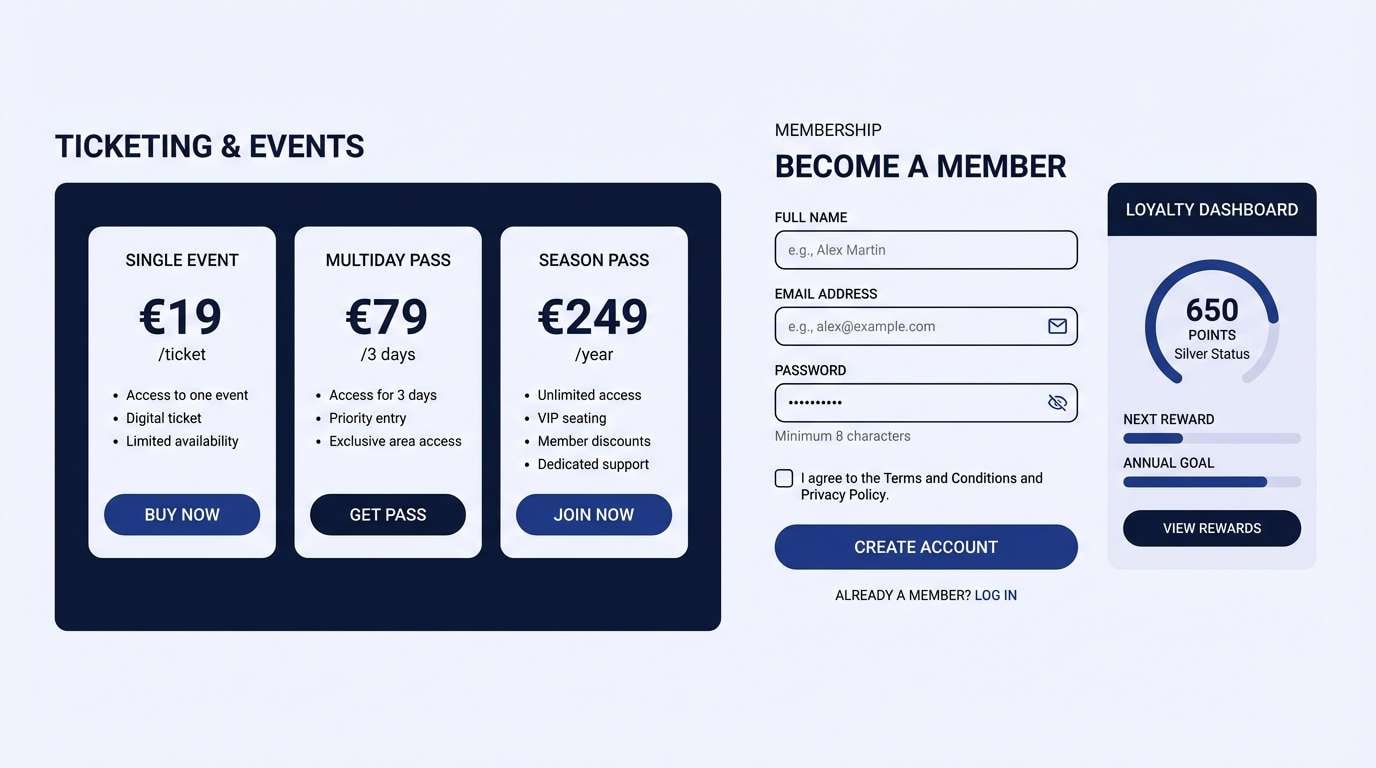Click the 650 POINTS circular progress ring
The height and width of the screenshot is (768, 1376).
1211,322
